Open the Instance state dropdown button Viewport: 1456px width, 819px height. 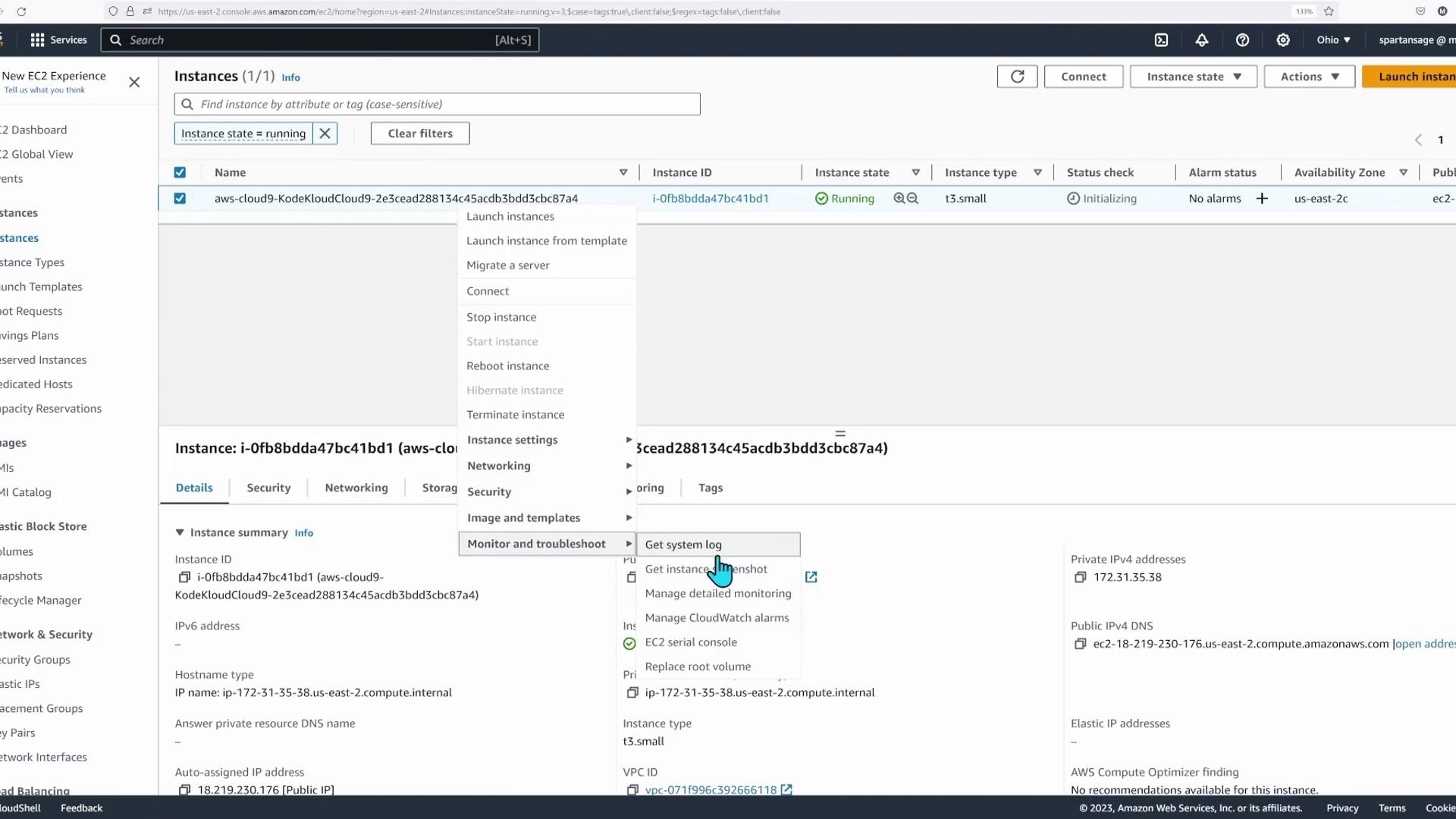point(1193,77)
